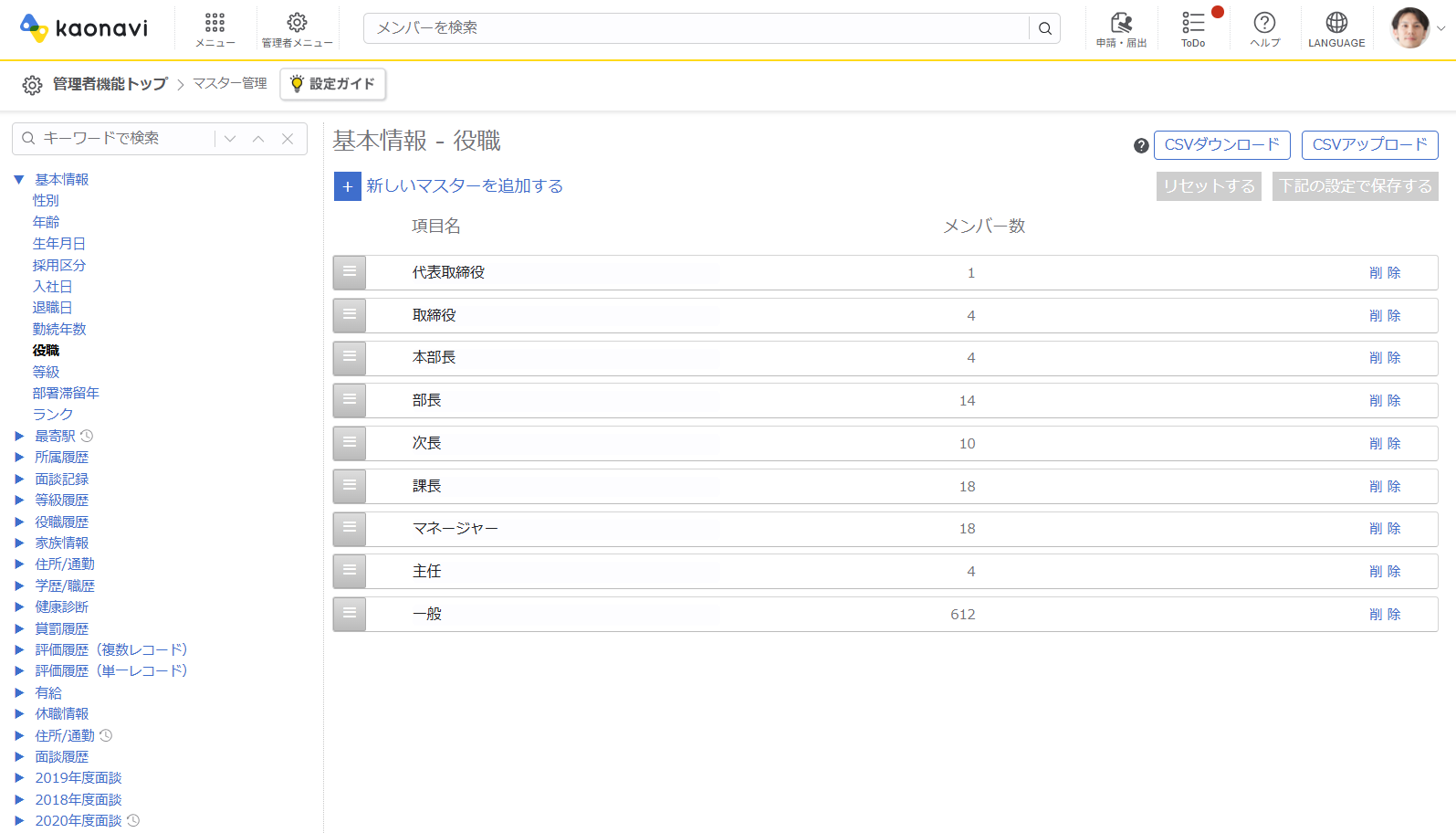Open the メニュー grid icon

point(215,23)
